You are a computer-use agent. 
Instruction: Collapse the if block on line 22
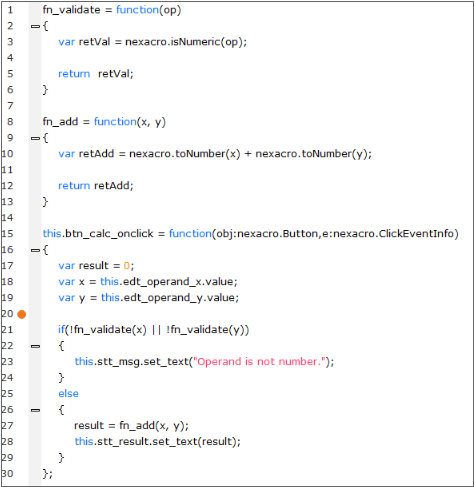click(35, 346)
